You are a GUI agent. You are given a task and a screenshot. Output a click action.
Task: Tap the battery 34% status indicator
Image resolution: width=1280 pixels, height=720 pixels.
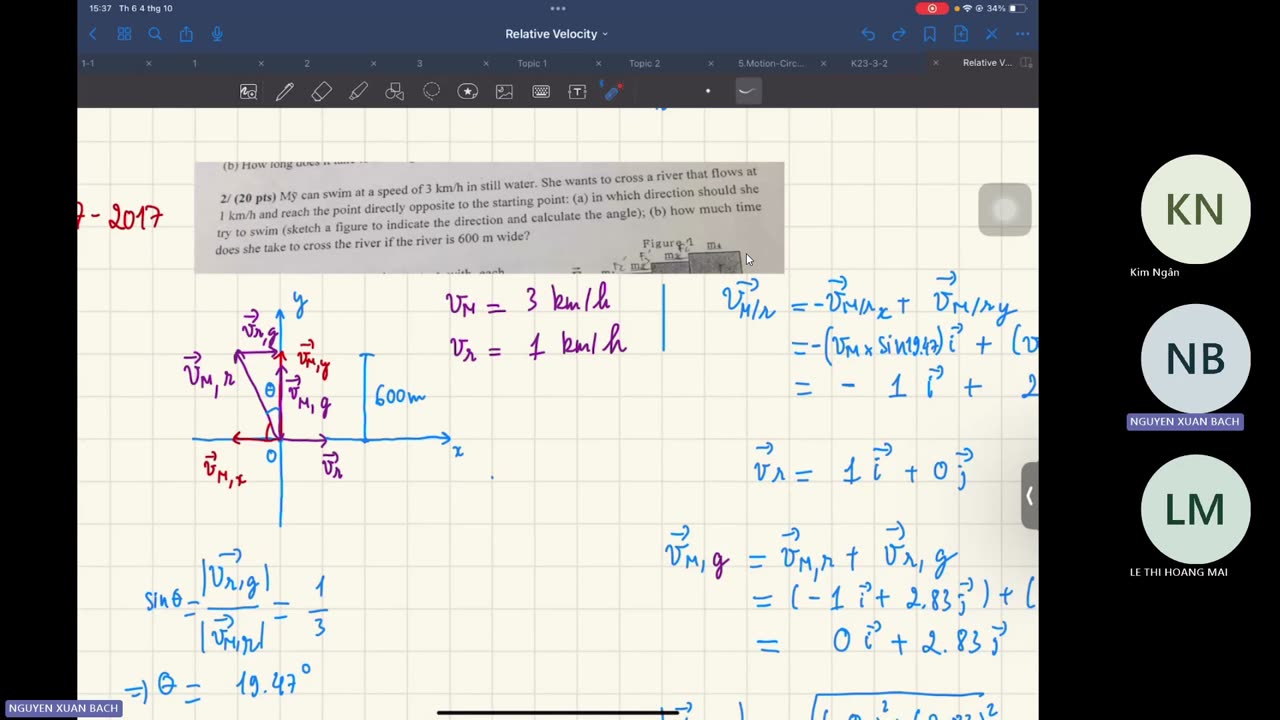tap(1005, 8)
